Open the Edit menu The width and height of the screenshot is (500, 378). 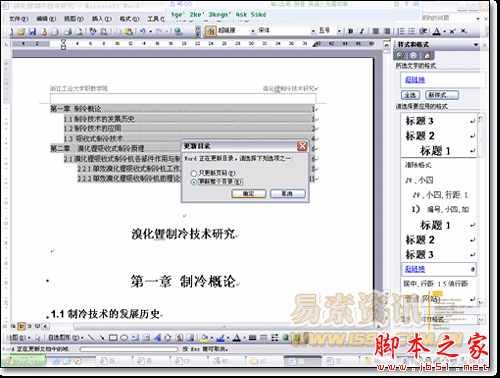coord(46,19)
